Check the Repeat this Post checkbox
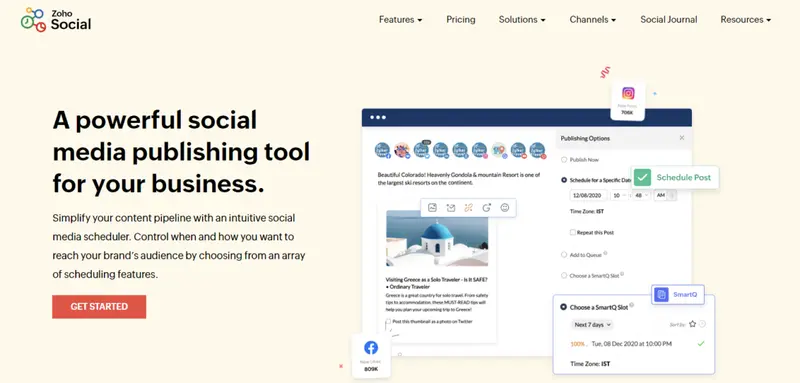This screenshot has width=800, height=383. point(572,232)
